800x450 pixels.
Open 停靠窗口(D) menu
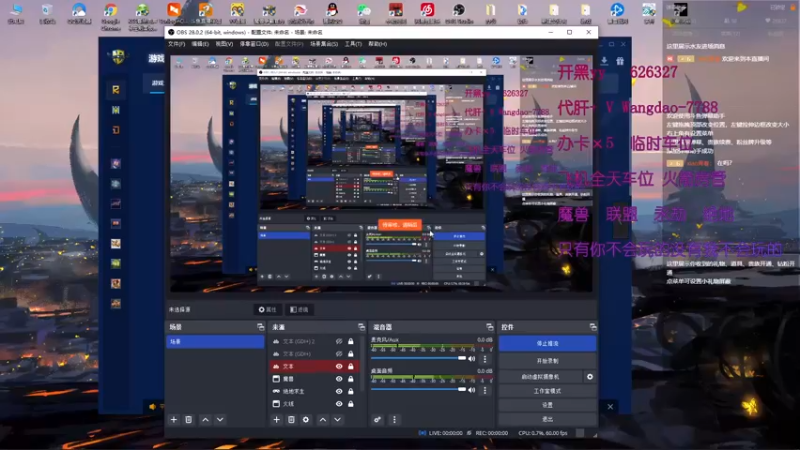coord(254,44)
